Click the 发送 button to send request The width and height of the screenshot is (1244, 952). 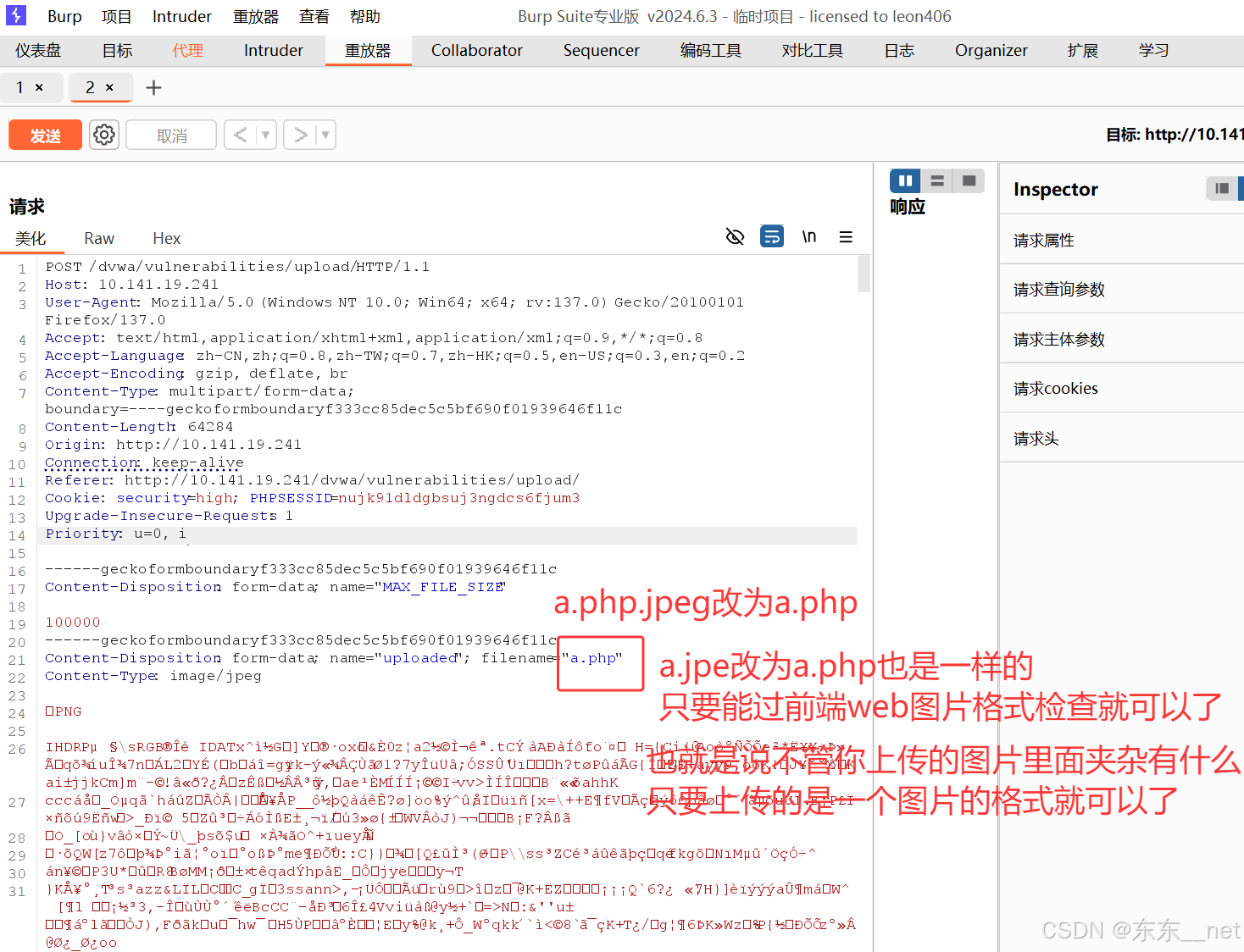45,136
